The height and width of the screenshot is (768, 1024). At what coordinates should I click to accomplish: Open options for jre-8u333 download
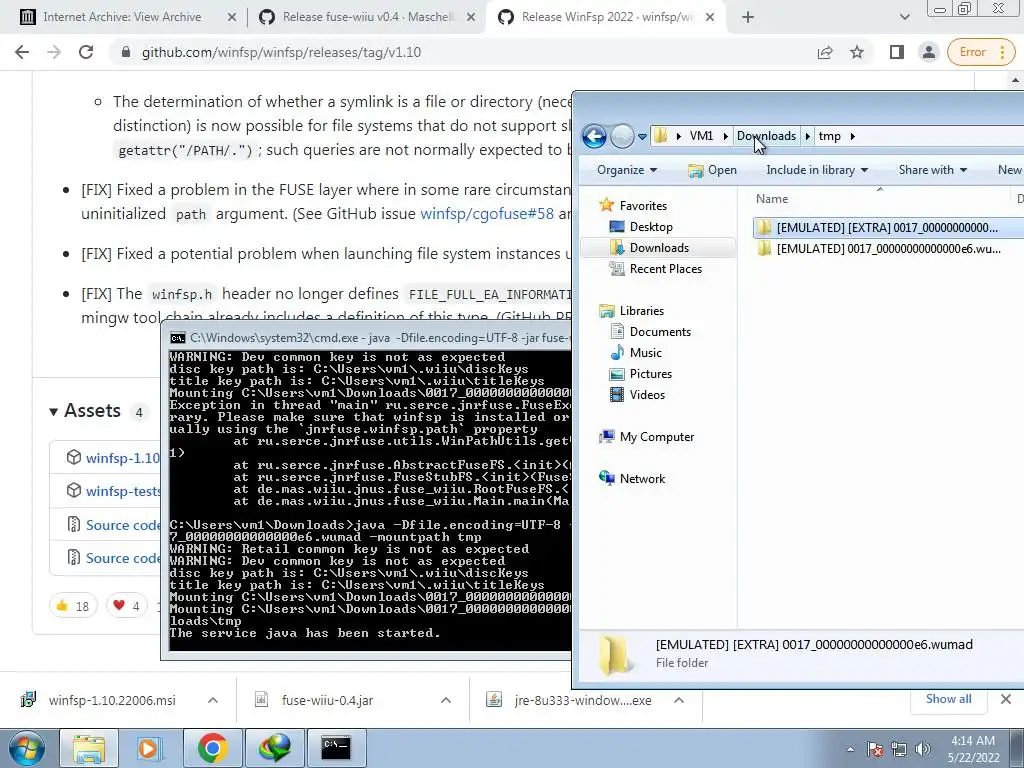coord(679,700)
